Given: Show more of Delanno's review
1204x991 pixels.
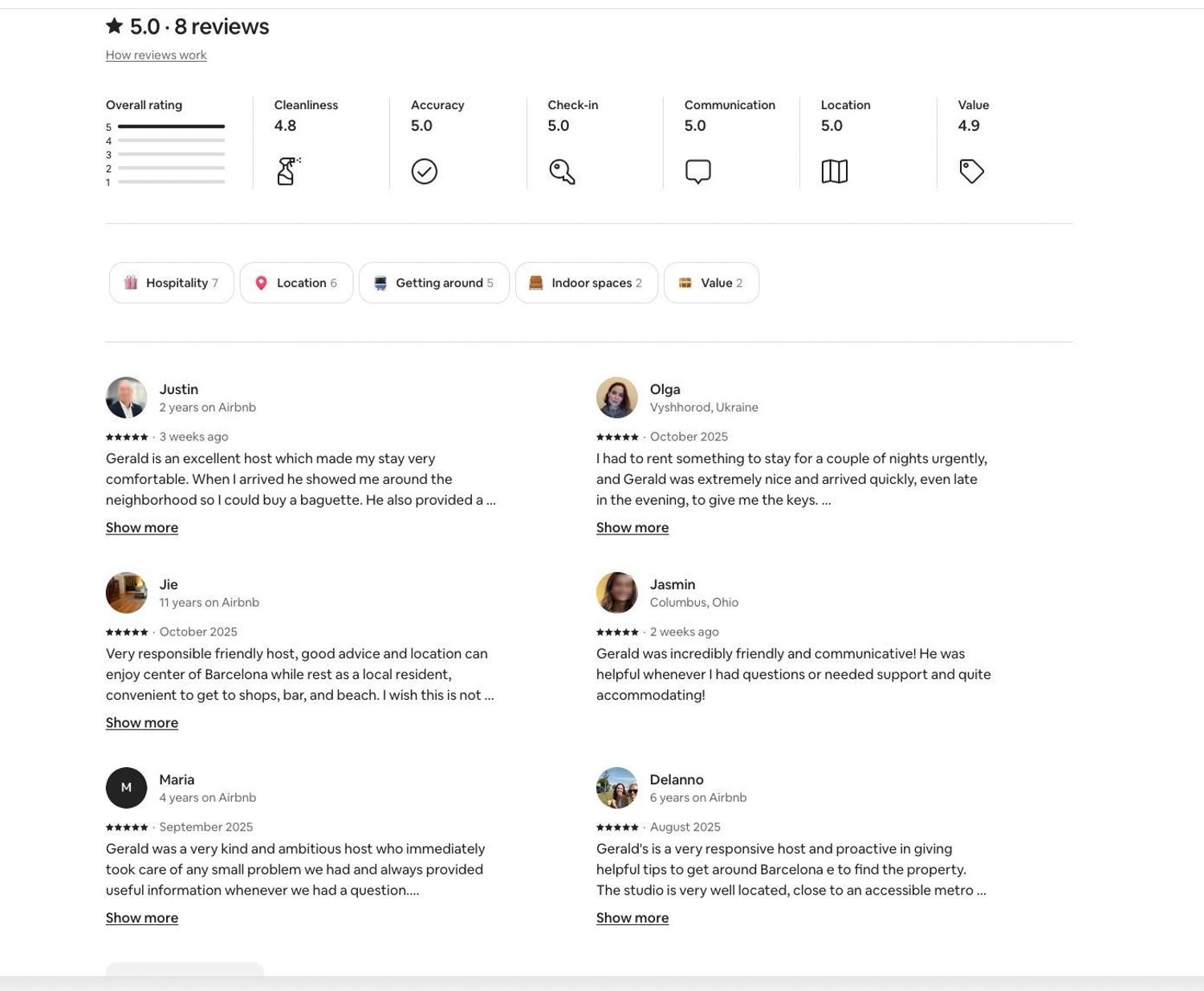Looking at the screenshot, I should pyautogui.click(x=633, y=918).
